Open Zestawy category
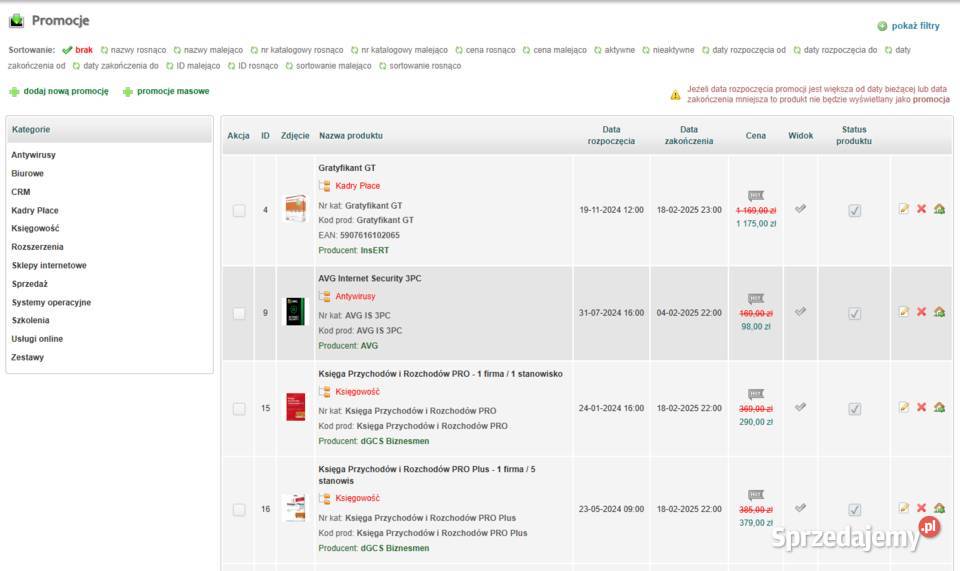The width and height of the screenshot is (960, 571). point(28,357)
